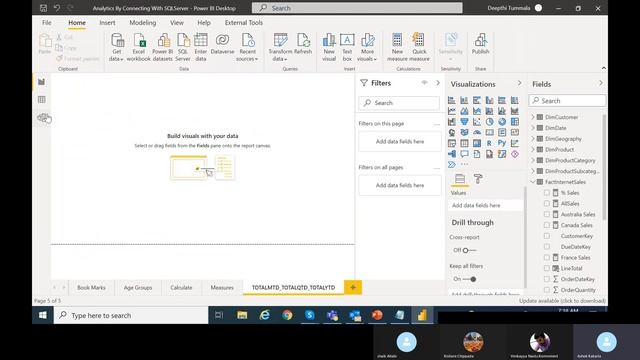Check the DueDateKey field
Screen dimensions: 640x360
click(547, 247)
